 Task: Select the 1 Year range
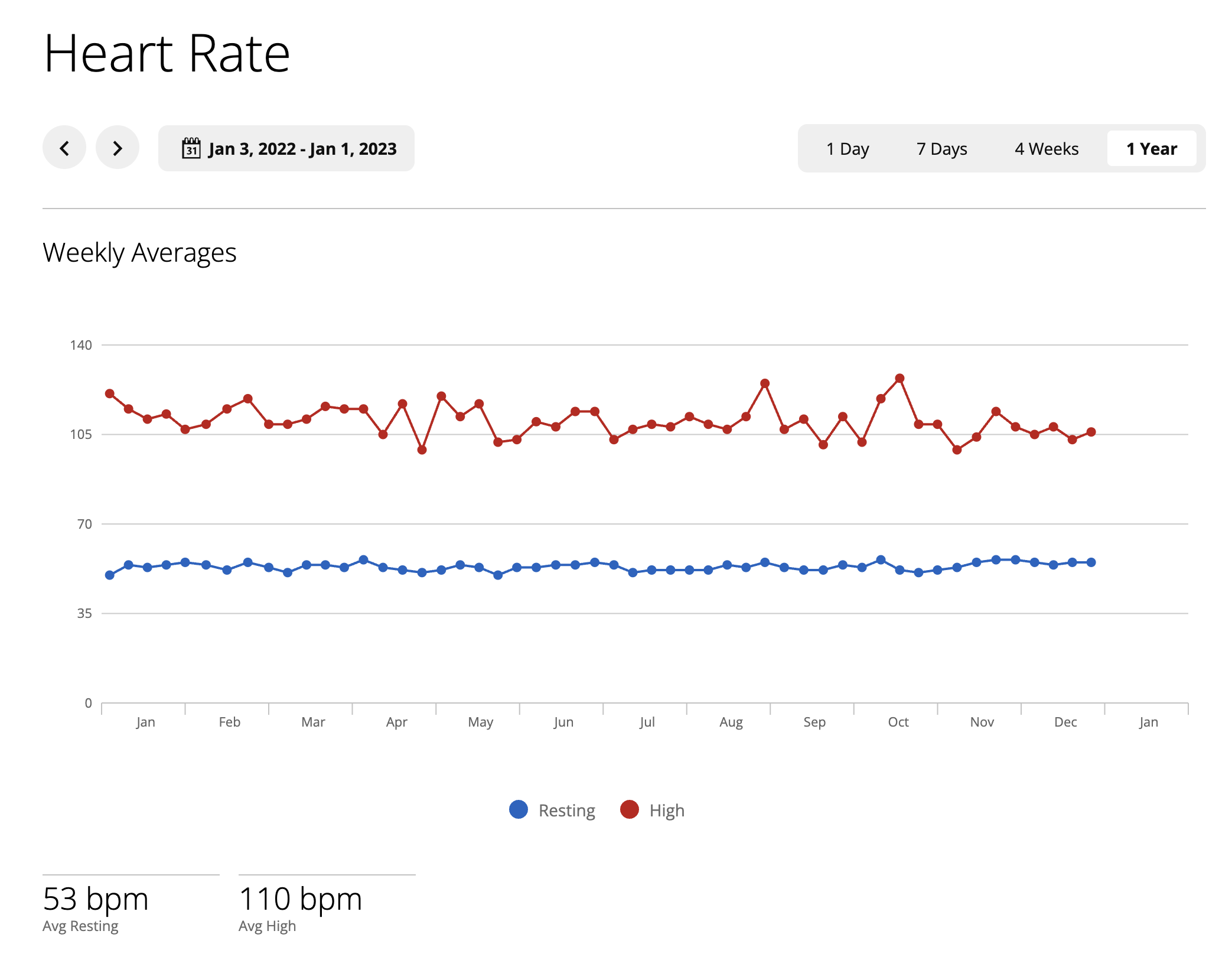[x=1151, y=149]
